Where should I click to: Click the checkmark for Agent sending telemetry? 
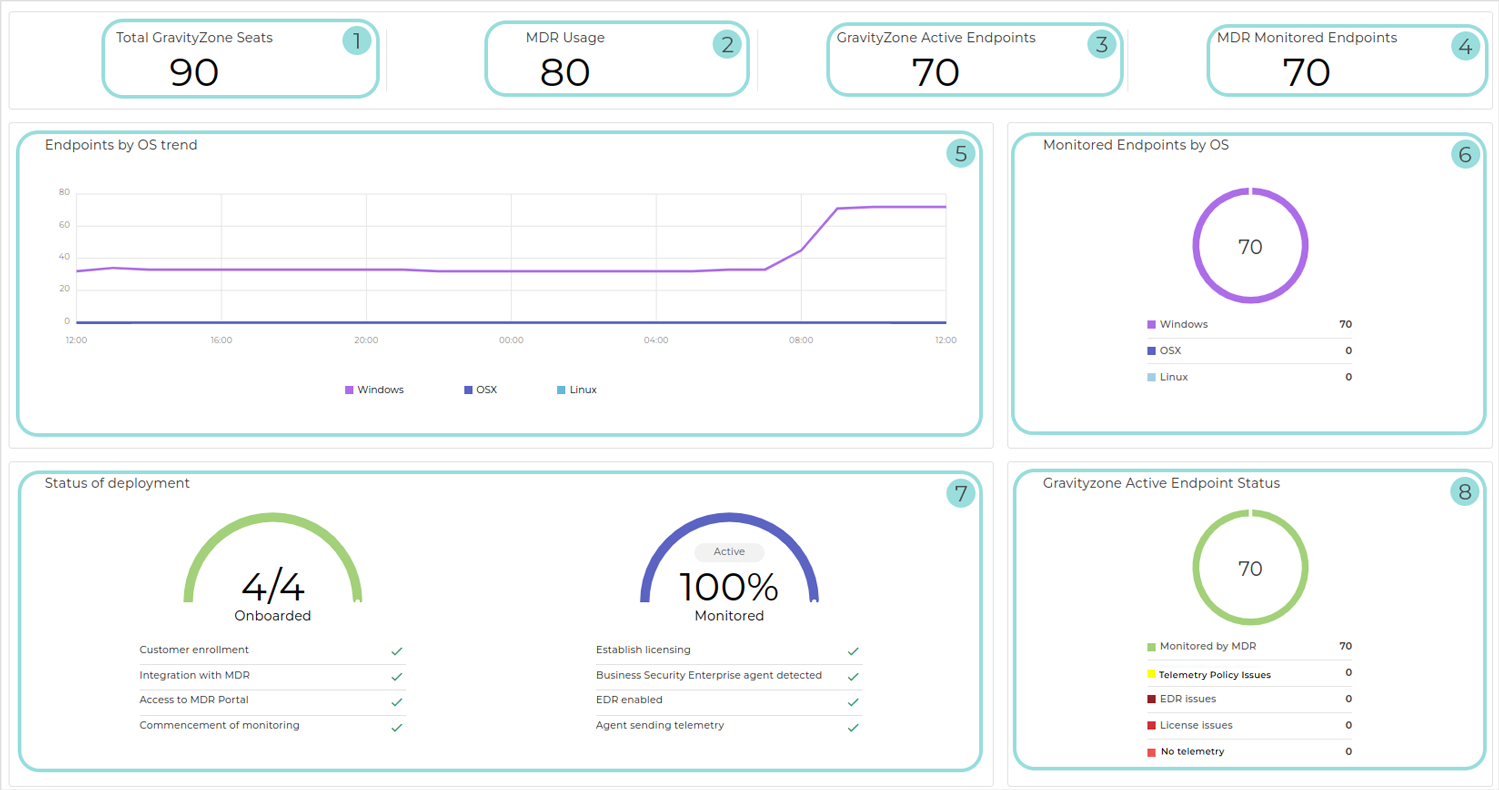click(853, 727)
